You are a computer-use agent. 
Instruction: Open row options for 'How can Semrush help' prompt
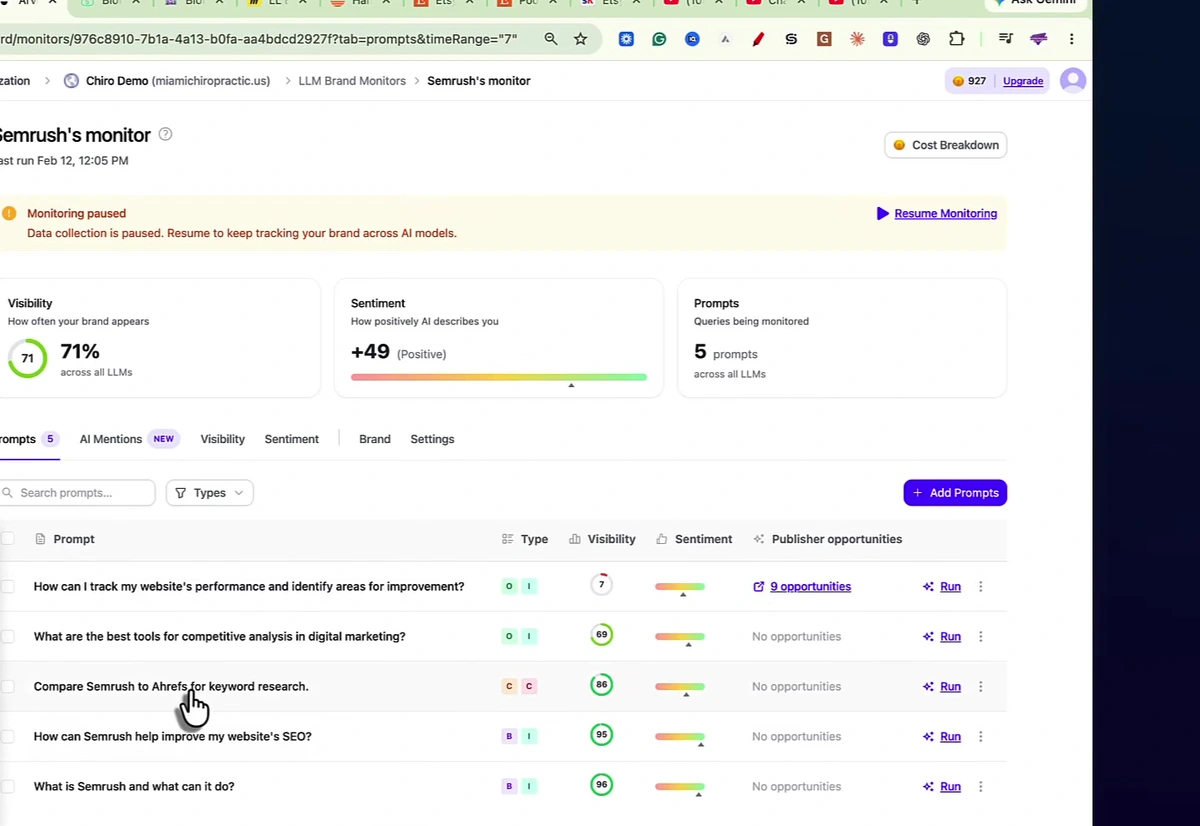coord(980,737)
